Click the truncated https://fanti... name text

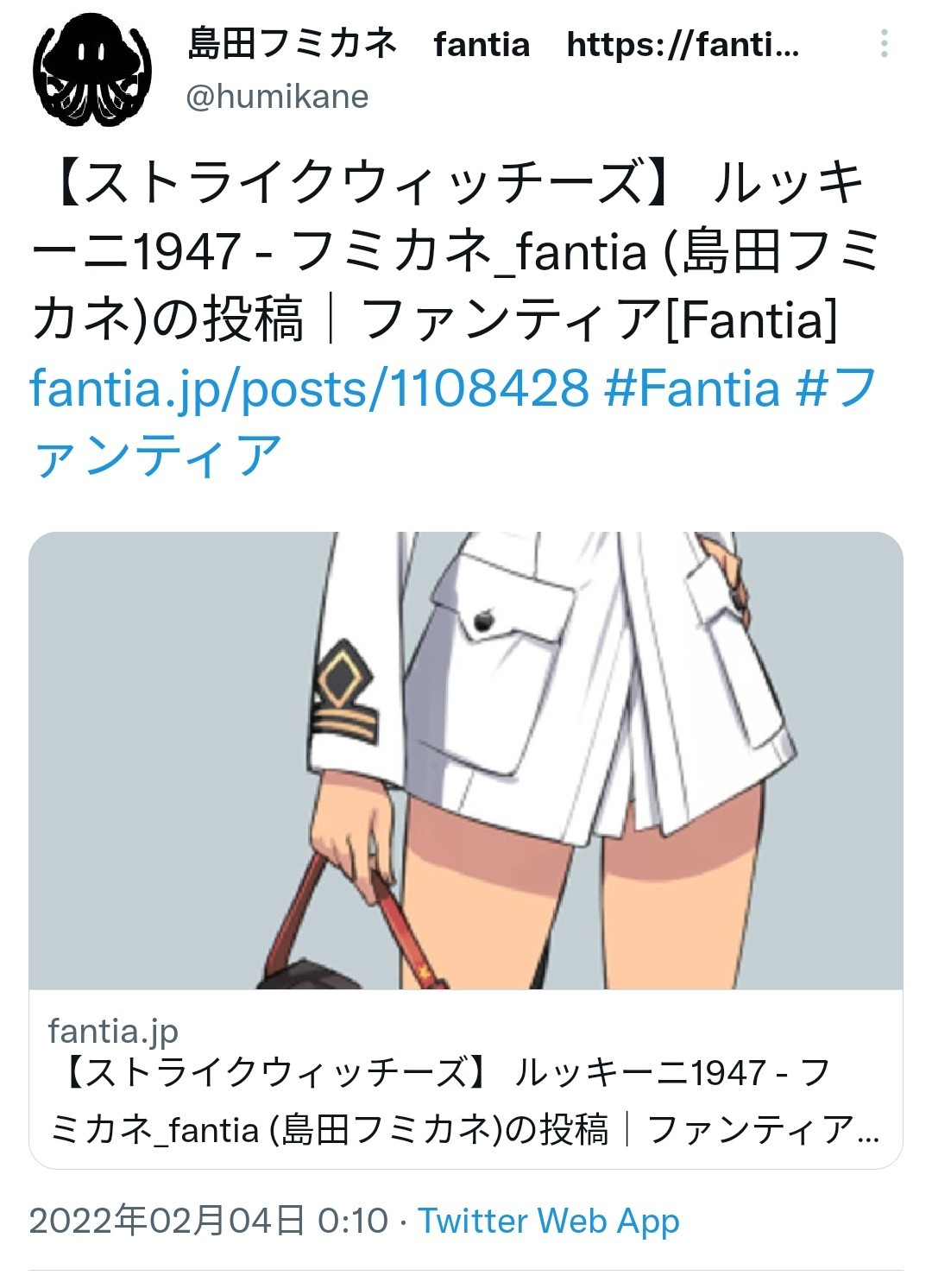[683, 43]
